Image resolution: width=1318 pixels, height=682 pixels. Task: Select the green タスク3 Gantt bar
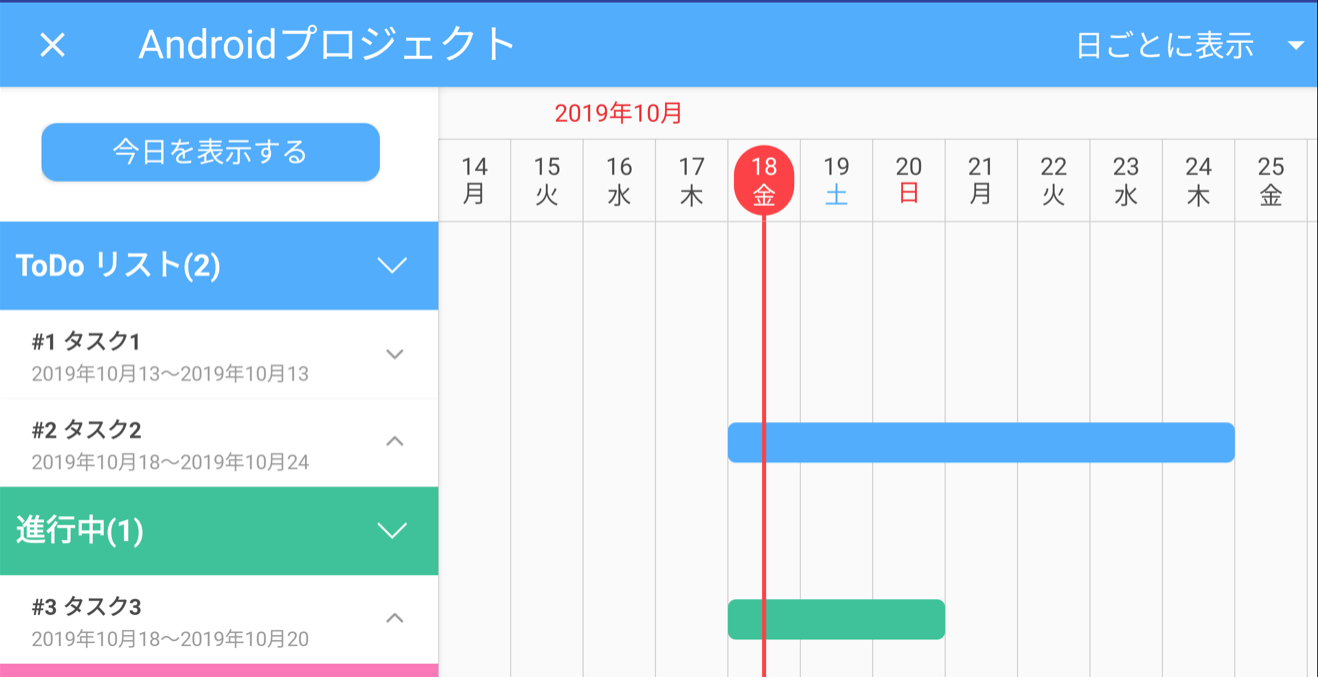point(835,618)
